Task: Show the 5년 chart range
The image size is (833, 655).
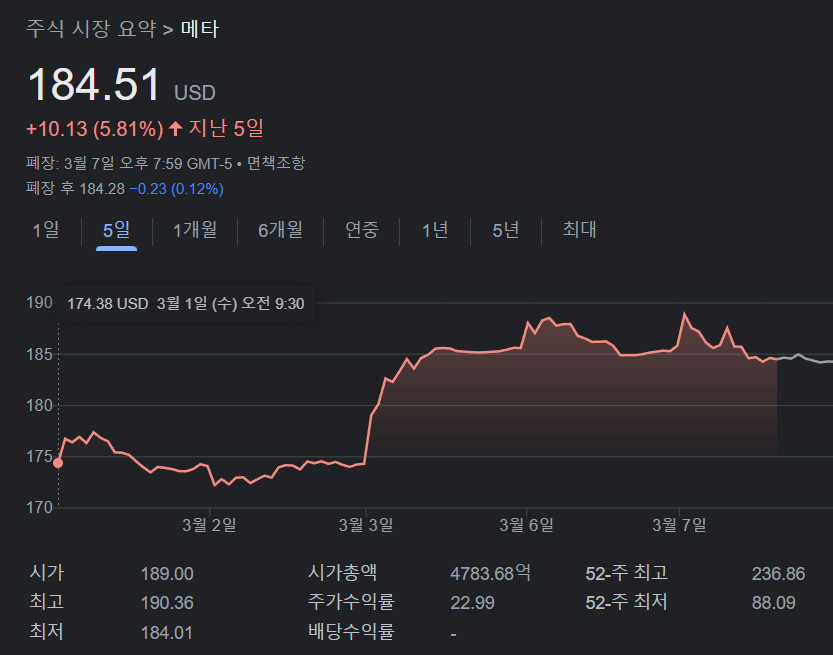Action: click(505, 230)
